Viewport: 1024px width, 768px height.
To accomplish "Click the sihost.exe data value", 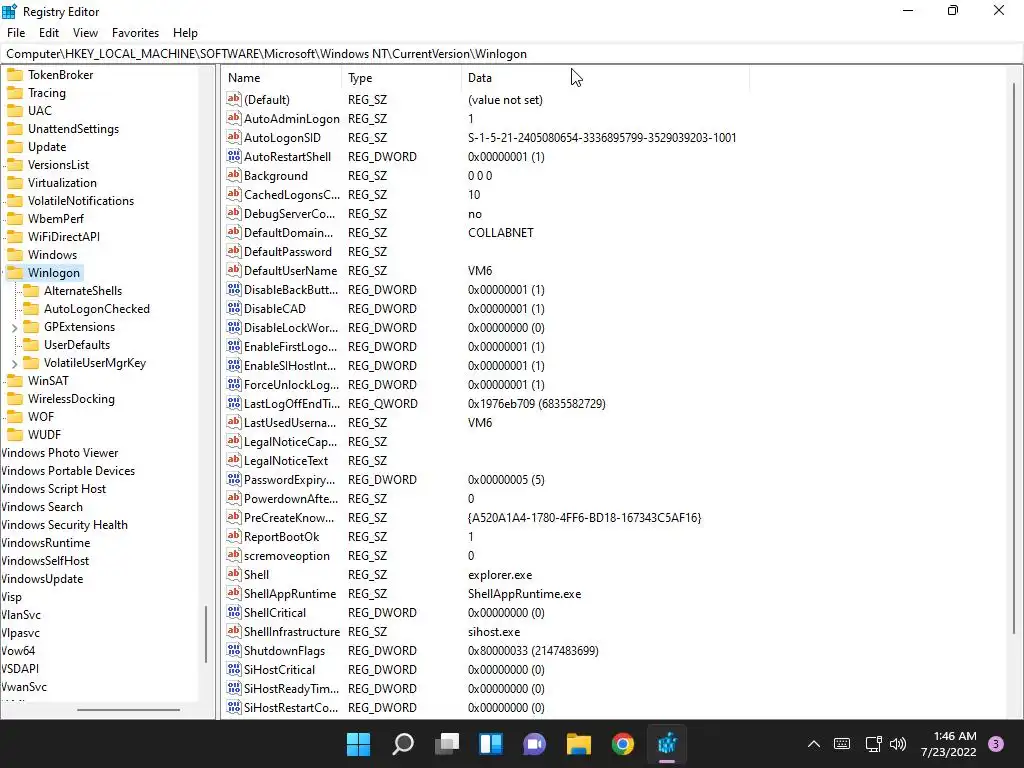I will pyautogui.click(x=494, y=632).
